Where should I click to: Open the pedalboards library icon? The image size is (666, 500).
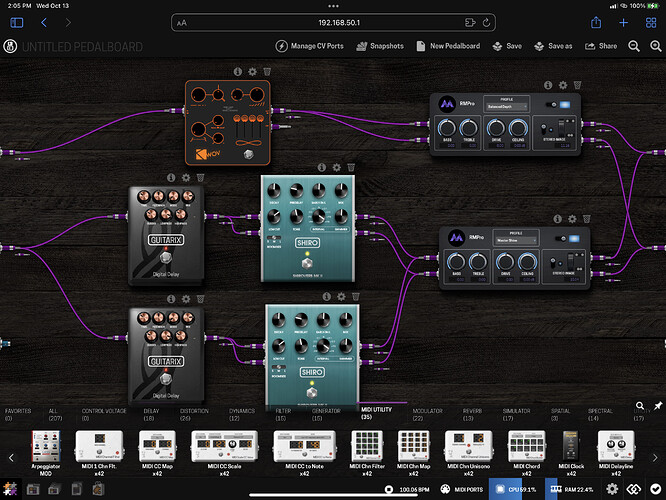point(33,489)
